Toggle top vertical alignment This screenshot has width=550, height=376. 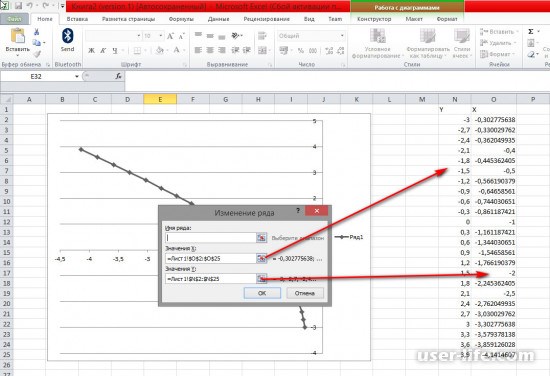tap(198, 35)
